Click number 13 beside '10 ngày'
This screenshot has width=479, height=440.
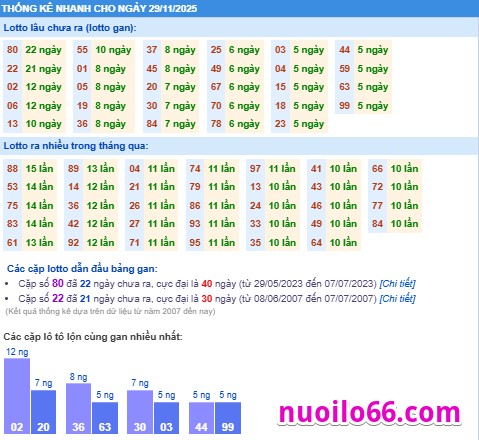coord(12,124)
